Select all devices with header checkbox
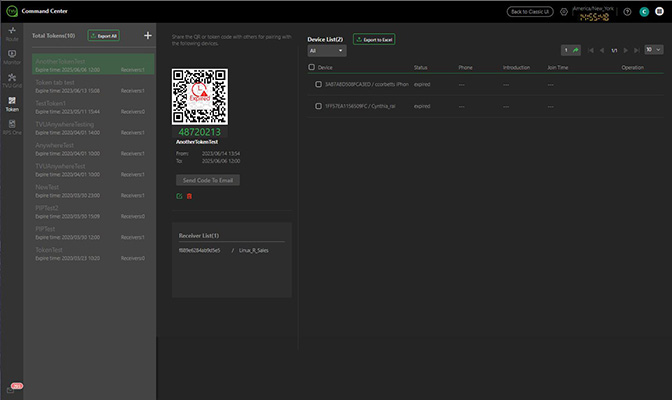Screen dimensions: 672x400 (311, 67)
